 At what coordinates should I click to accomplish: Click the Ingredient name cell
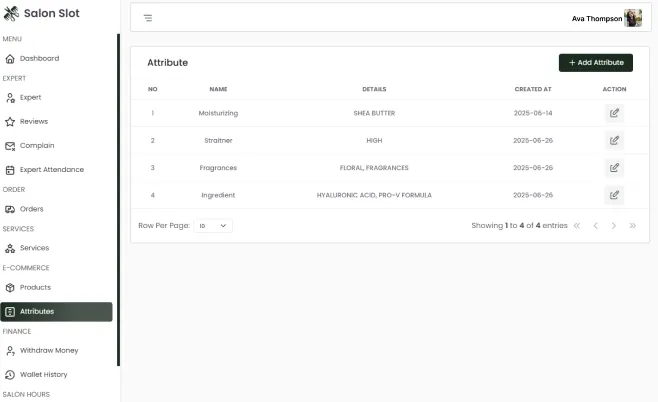(x=218, y=195)
